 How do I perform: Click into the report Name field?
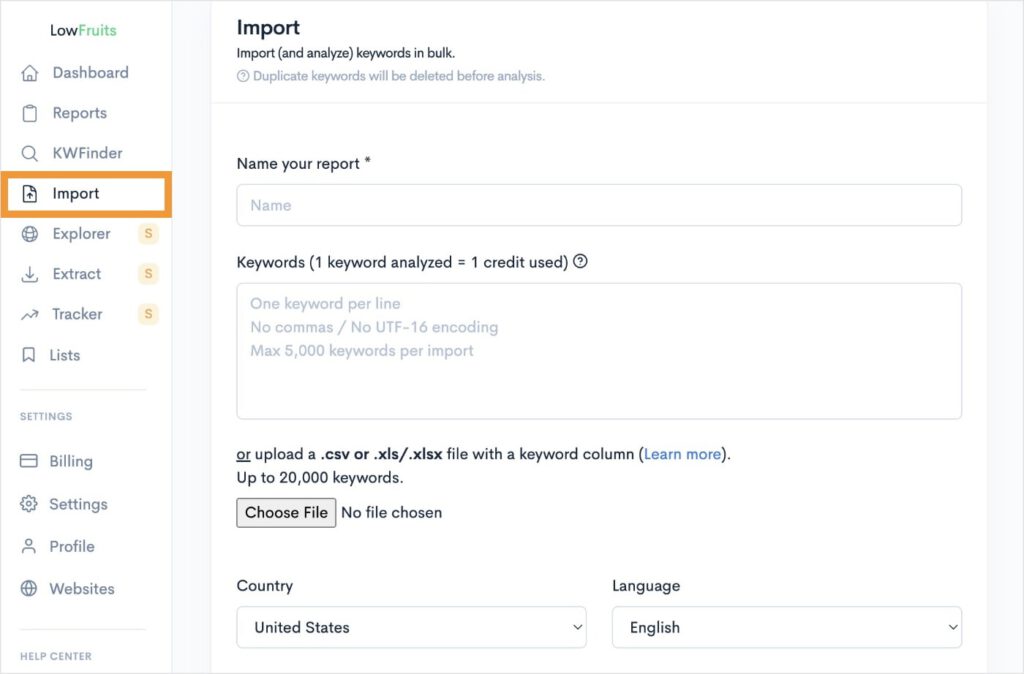click(x=598, y=205)
